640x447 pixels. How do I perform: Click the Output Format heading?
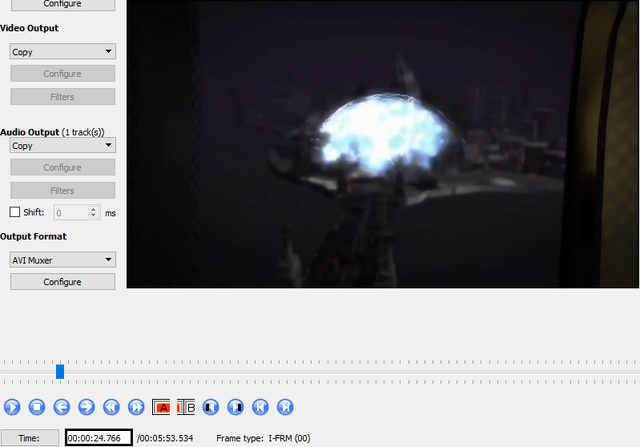coord(33,236)
